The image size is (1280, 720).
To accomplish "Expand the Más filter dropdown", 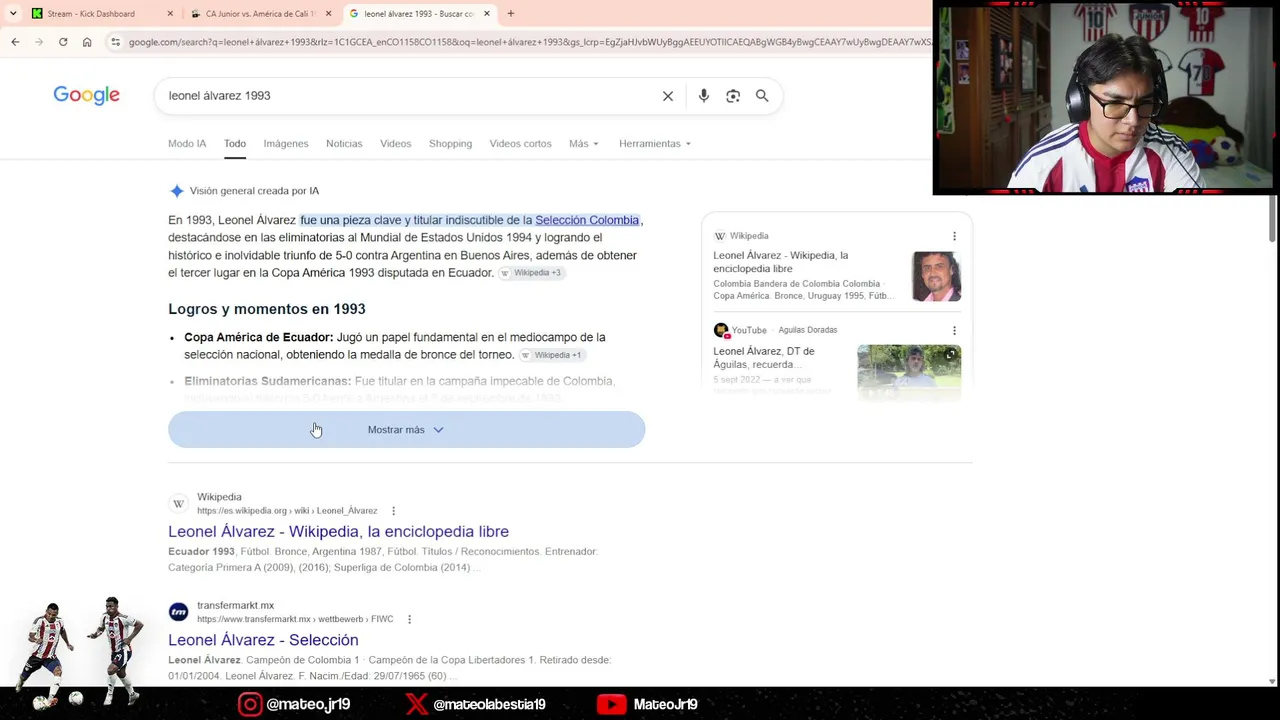I will [x=584, y=144].
